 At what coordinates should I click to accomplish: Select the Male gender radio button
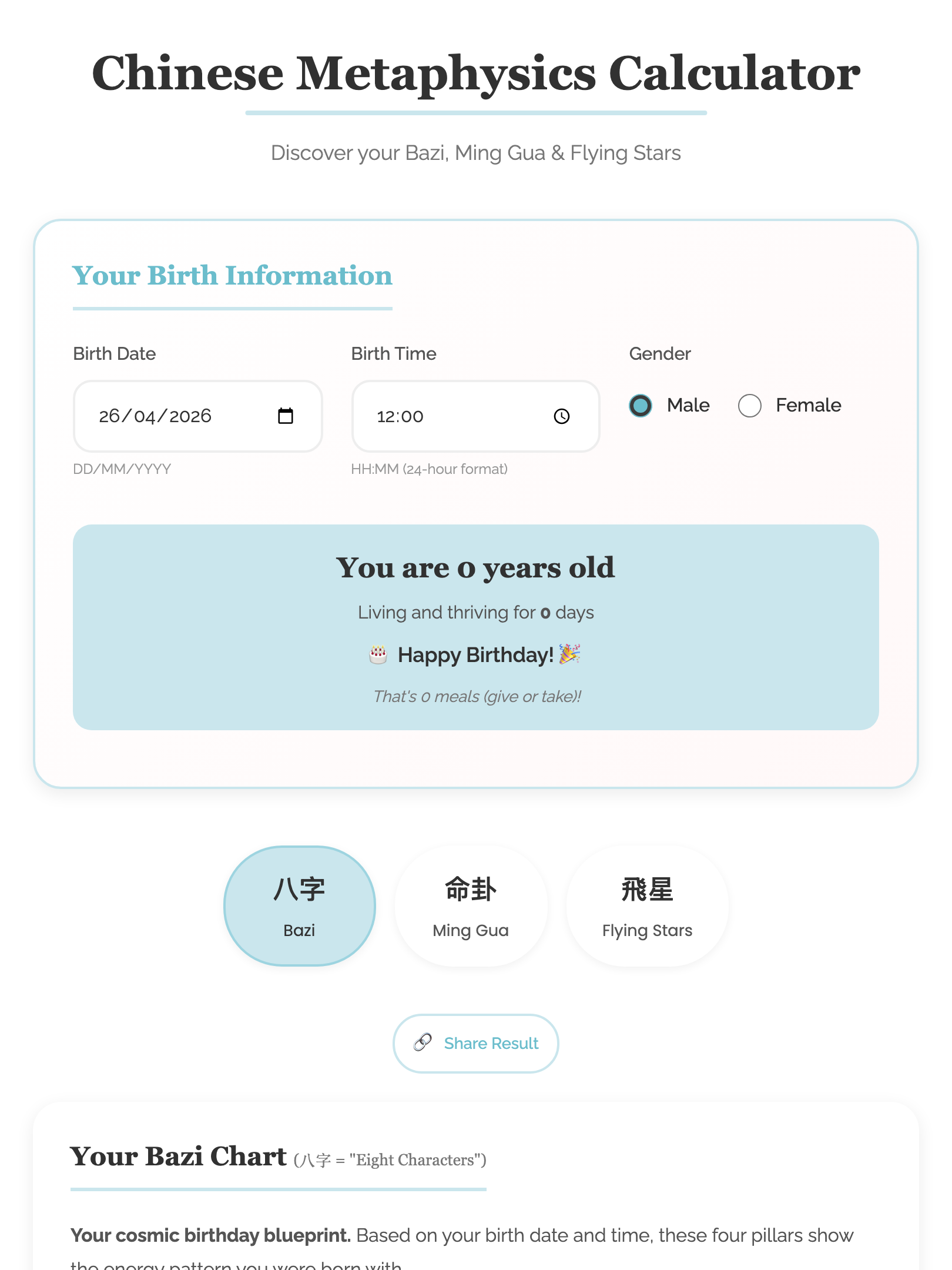pos(641,405)
